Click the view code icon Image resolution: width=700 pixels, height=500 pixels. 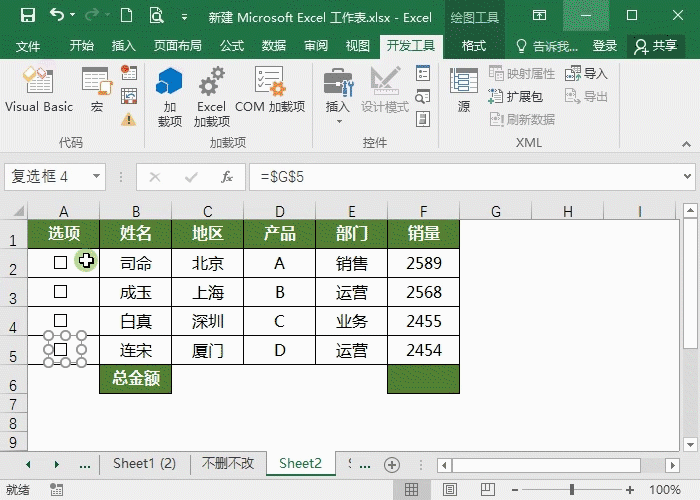422,96
